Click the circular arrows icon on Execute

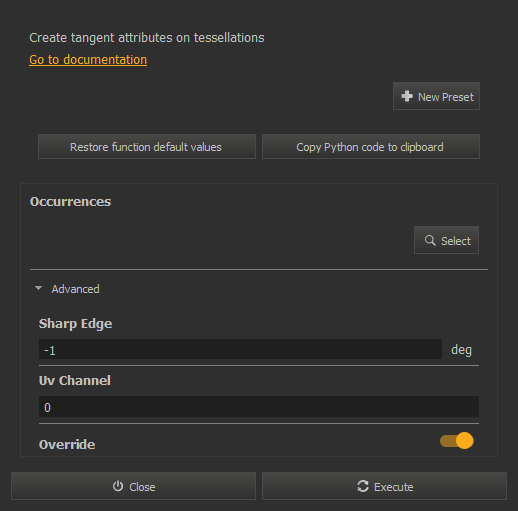pos(363,486)
